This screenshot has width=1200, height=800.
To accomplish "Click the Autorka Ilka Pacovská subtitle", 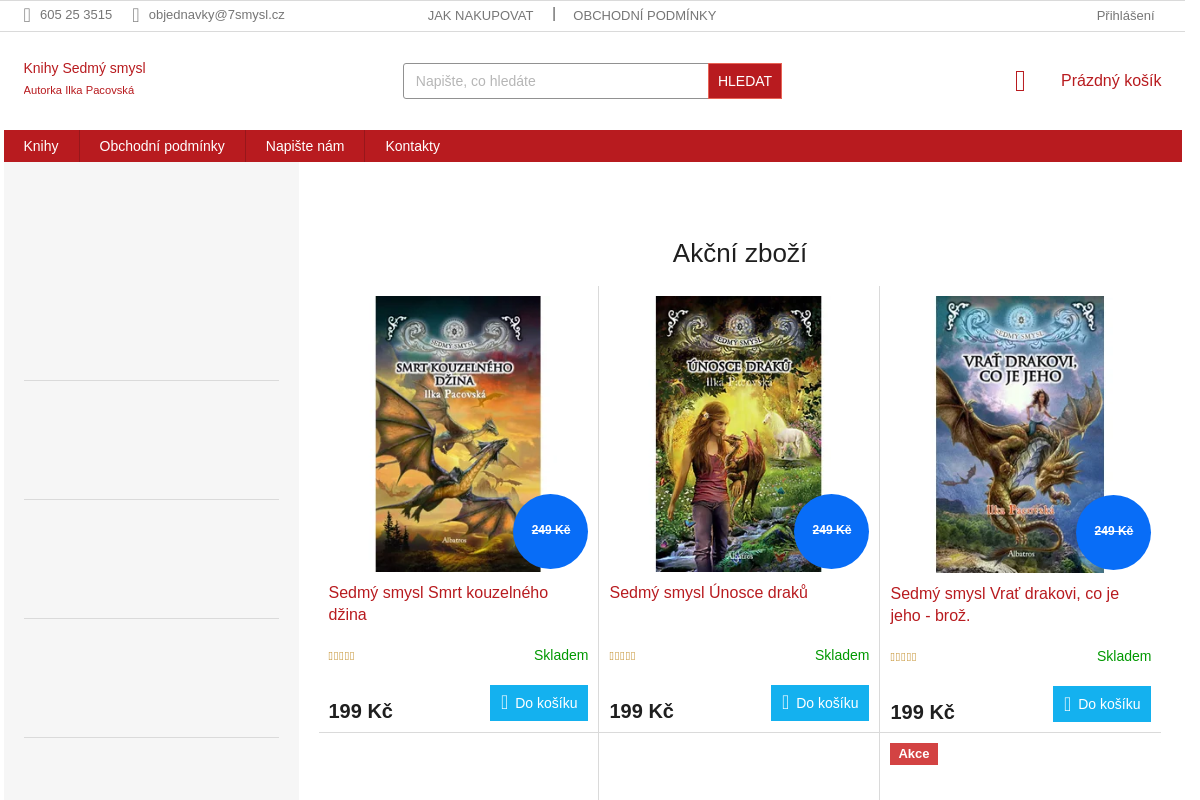I will 79,90.
